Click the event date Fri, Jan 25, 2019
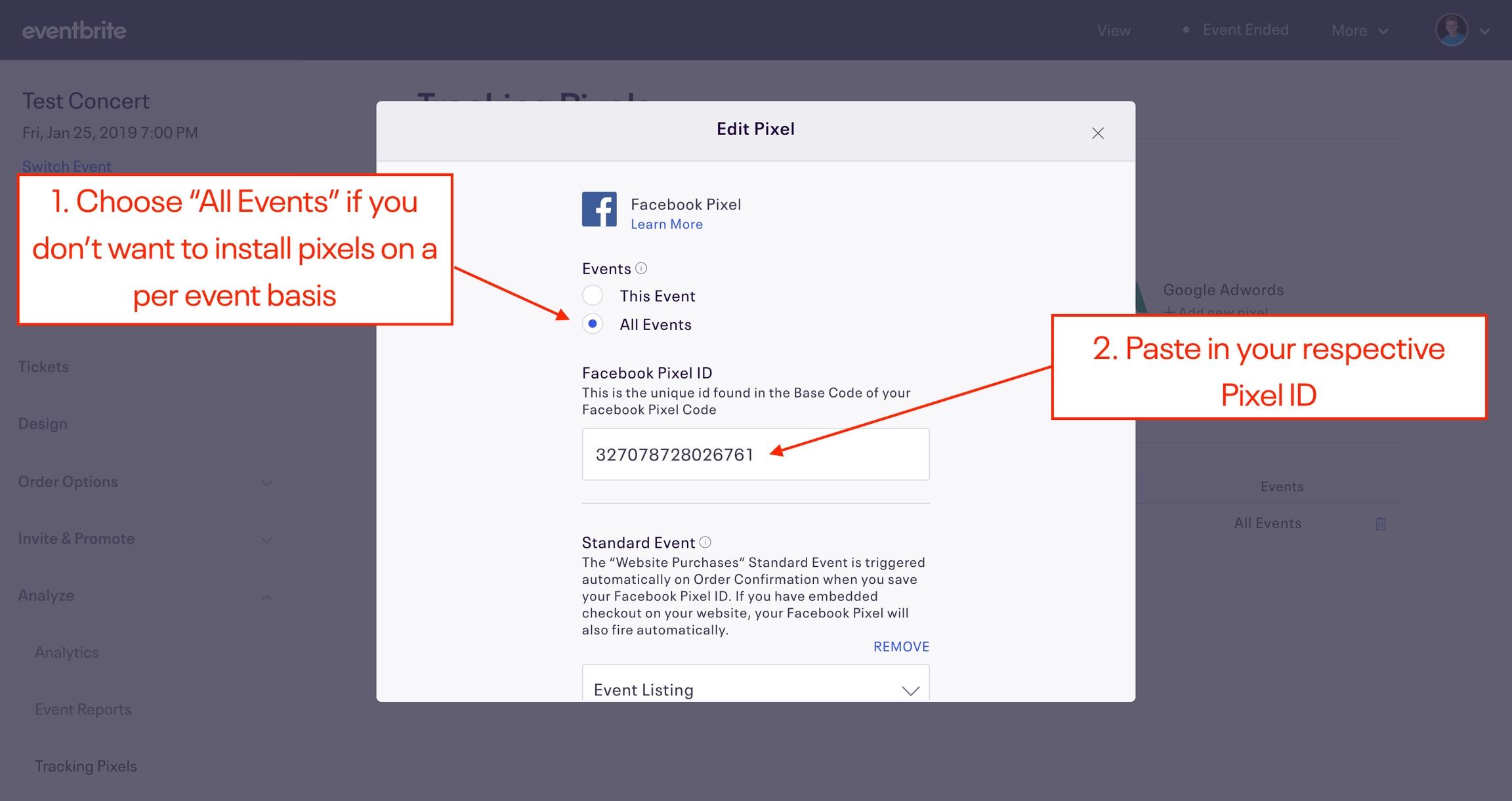 110,133
